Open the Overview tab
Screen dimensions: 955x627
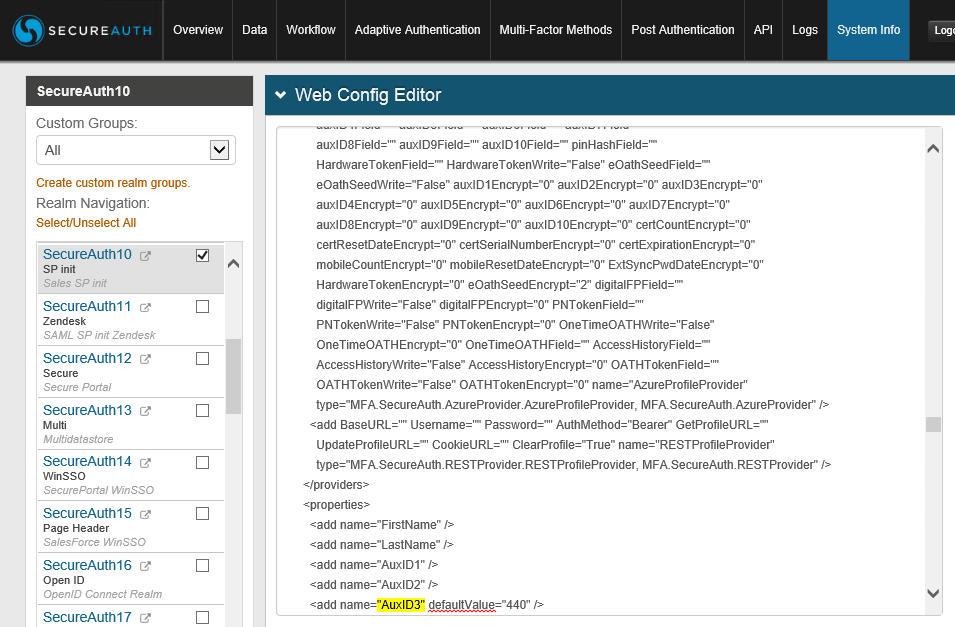198,30
